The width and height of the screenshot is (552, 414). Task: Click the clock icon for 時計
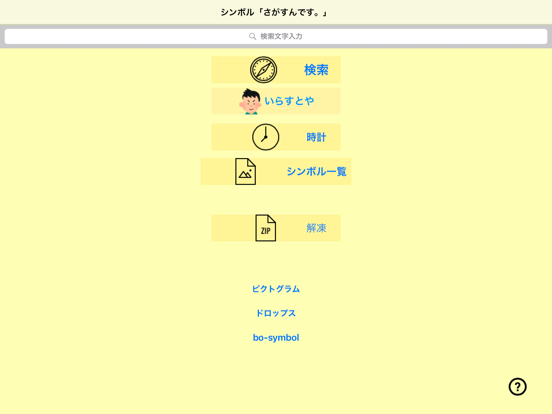tap(265, 137)
